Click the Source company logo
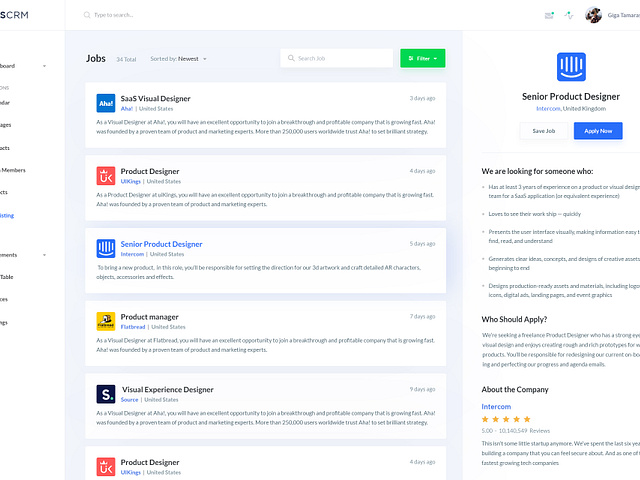This screenshot has height=480, width=640. (106, 394)
